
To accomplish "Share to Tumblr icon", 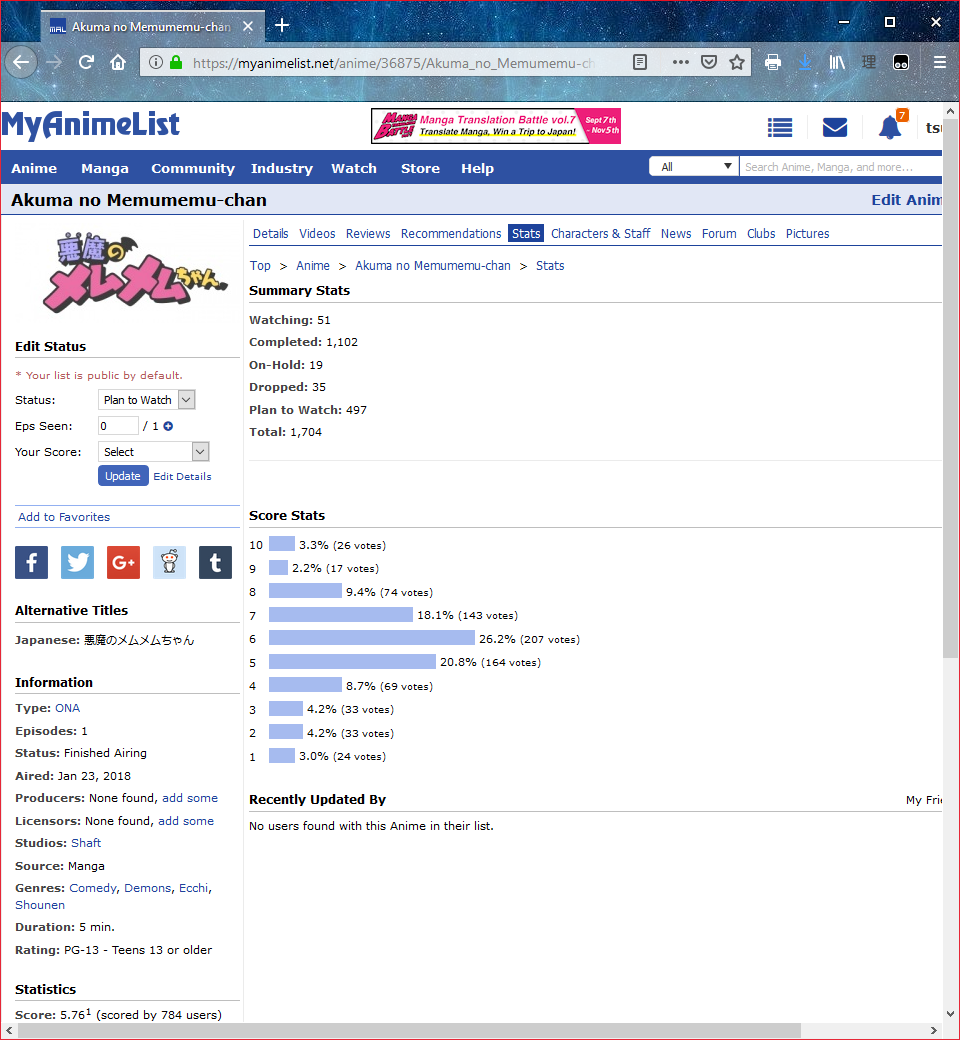I will 215,563.
